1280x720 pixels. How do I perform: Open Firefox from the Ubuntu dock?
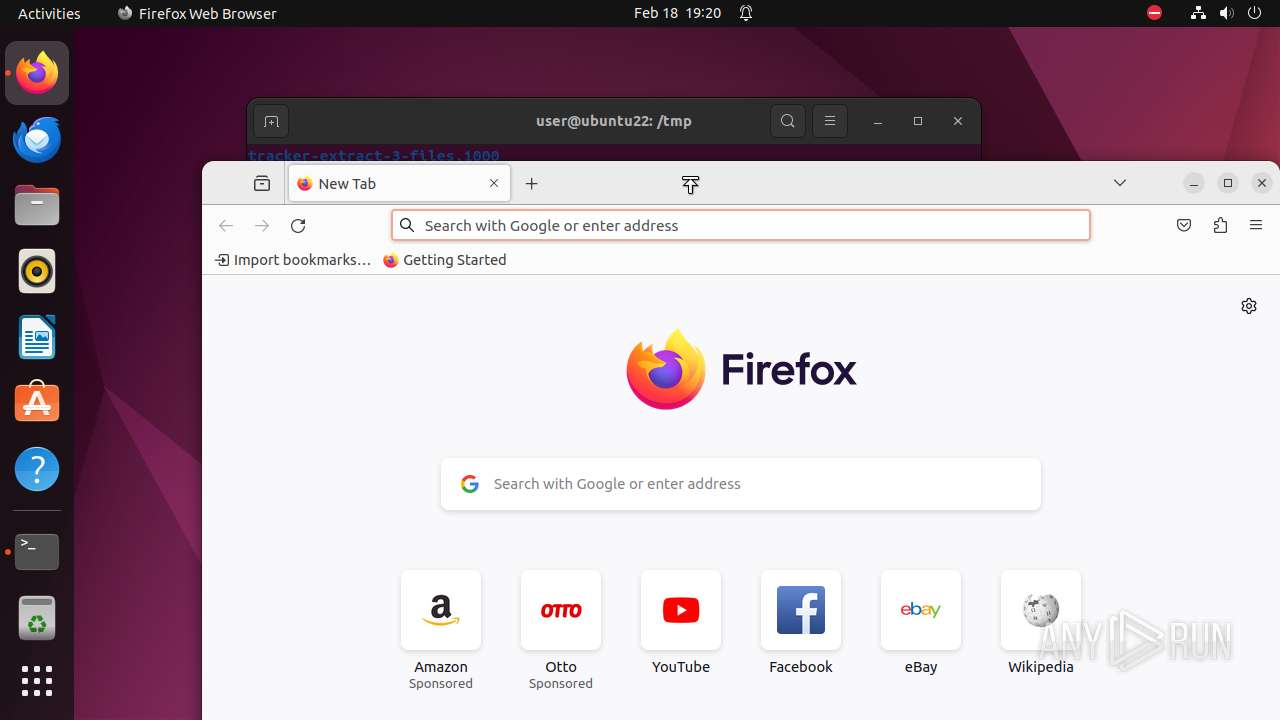coord(37,73)
